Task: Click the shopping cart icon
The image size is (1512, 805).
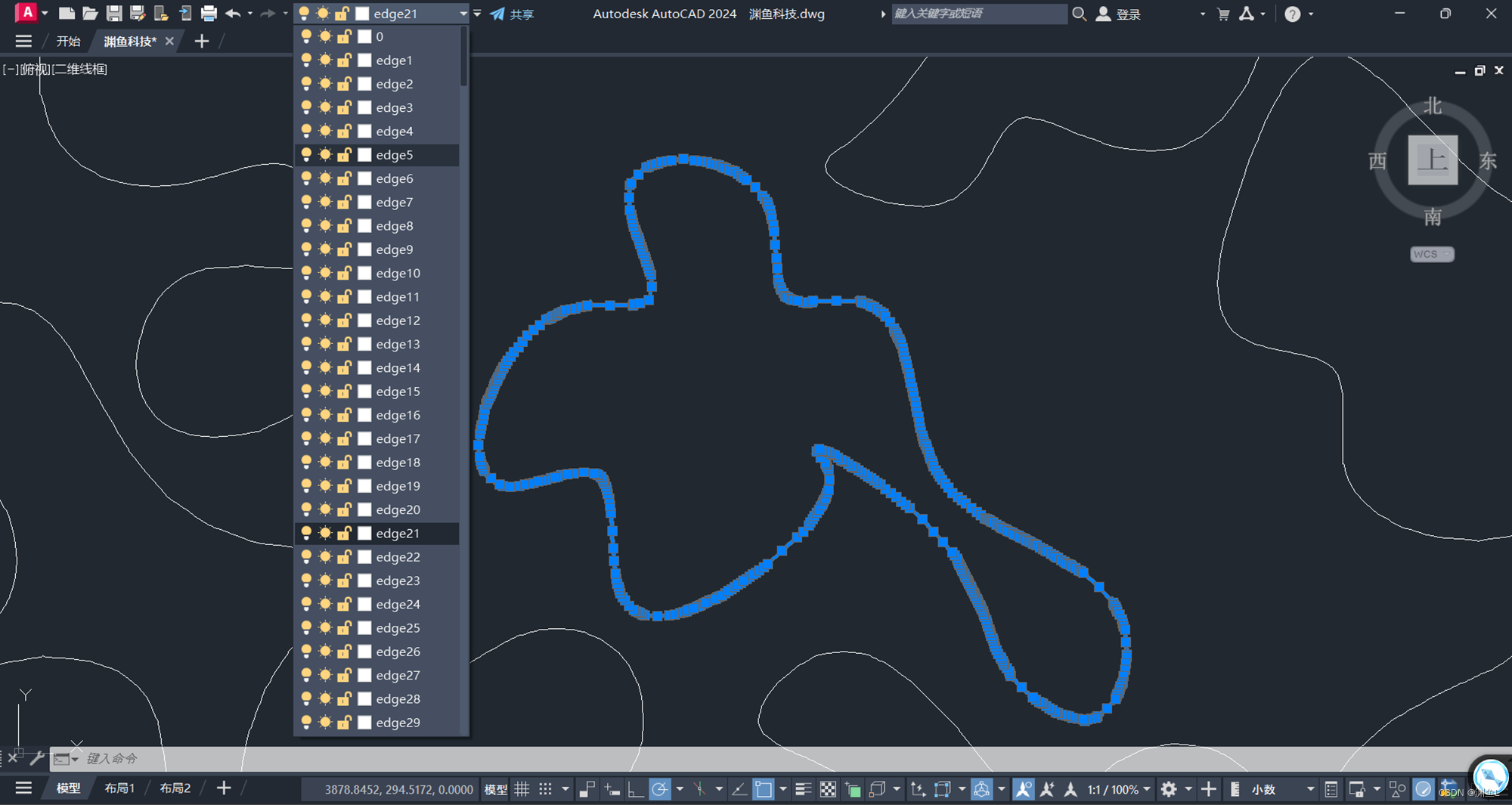Action: coord(1223,14)
